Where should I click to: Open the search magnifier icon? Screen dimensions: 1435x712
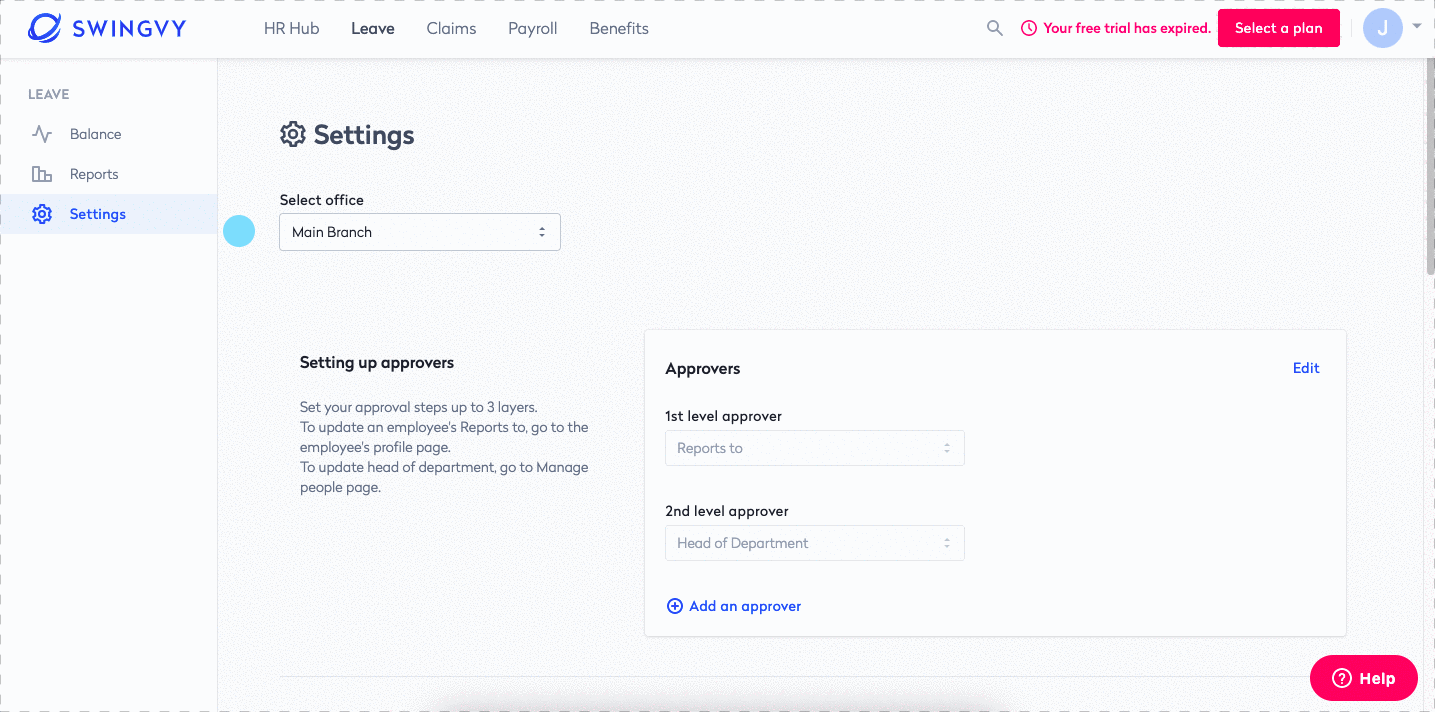coord(994,28)
